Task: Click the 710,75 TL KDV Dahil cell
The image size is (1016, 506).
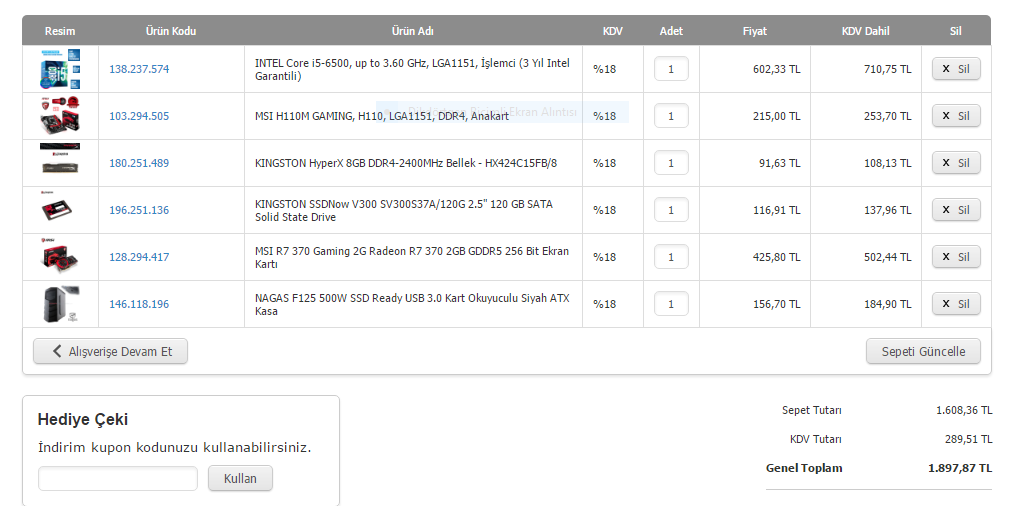Action: click(x=887, y=69)
